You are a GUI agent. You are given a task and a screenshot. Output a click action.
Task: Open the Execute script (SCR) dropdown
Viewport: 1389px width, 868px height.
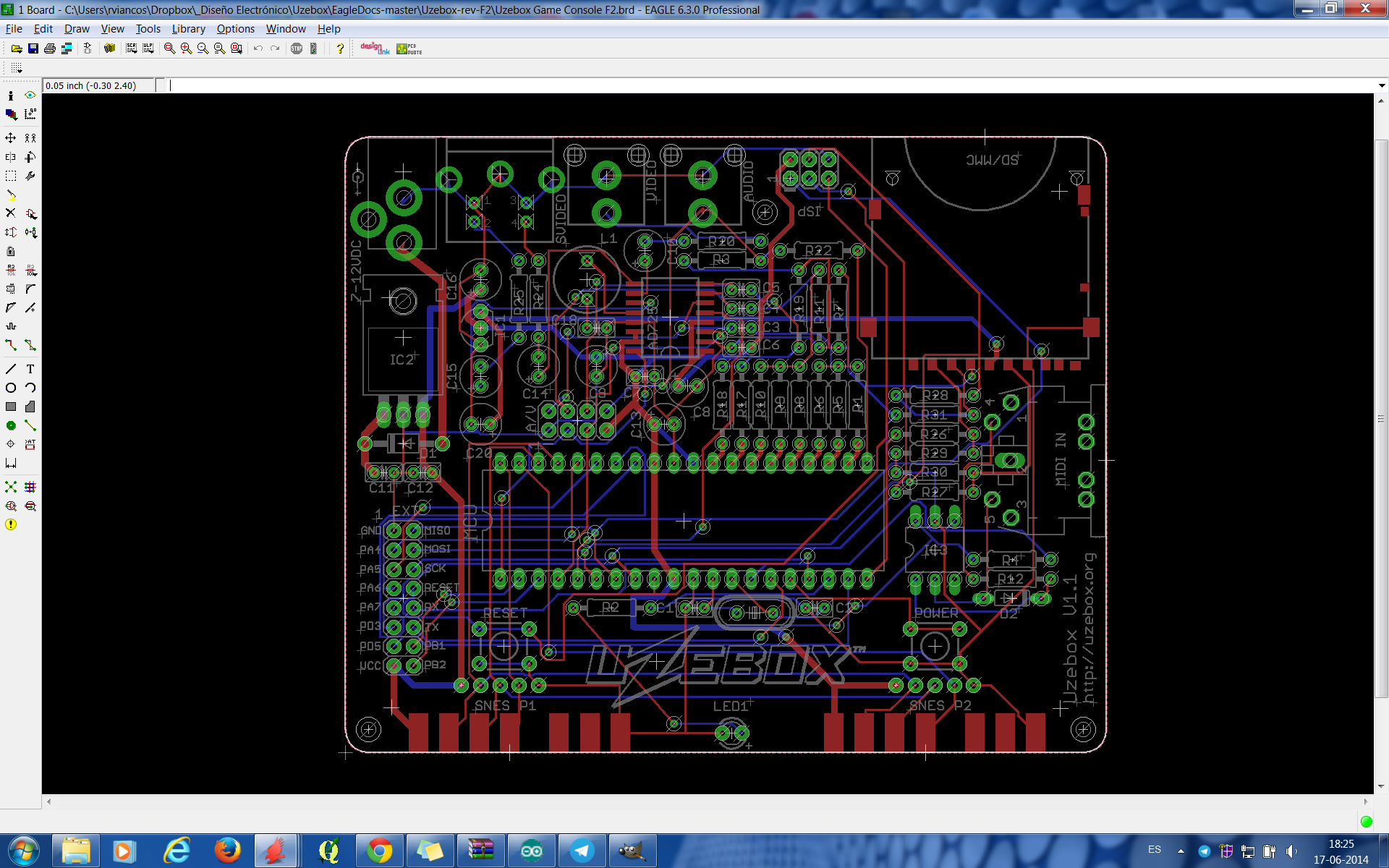click(x=131, y=48)
